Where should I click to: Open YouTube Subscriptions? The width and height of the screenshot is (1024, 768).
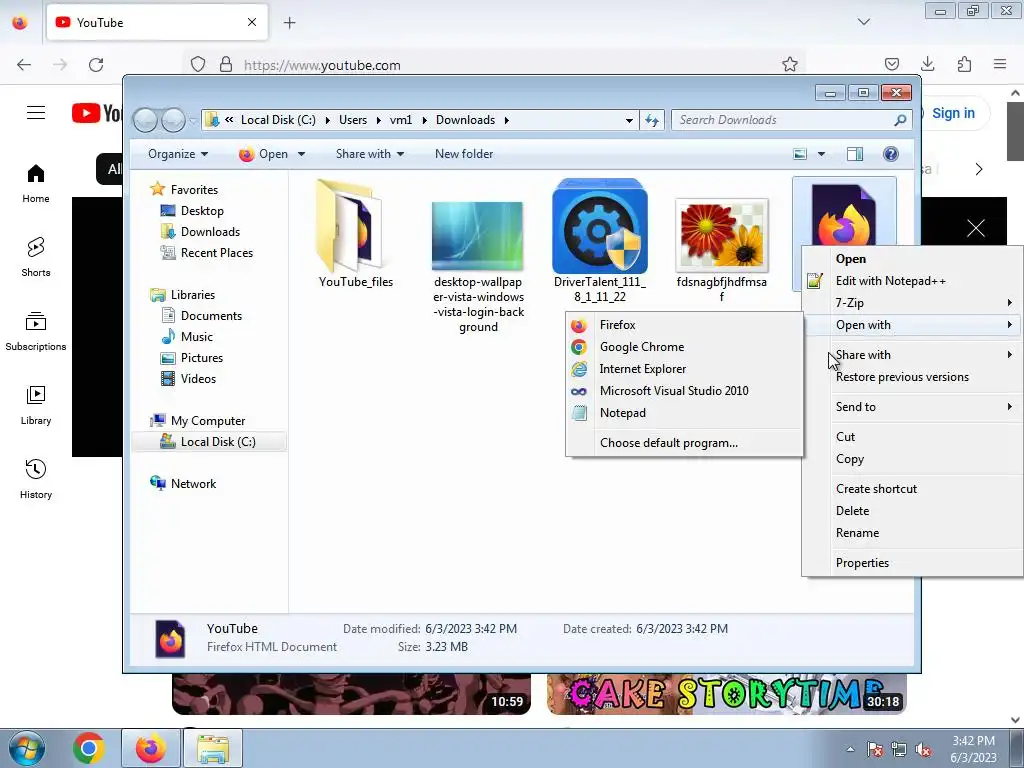pyautogui.click(x=36, y=331)
